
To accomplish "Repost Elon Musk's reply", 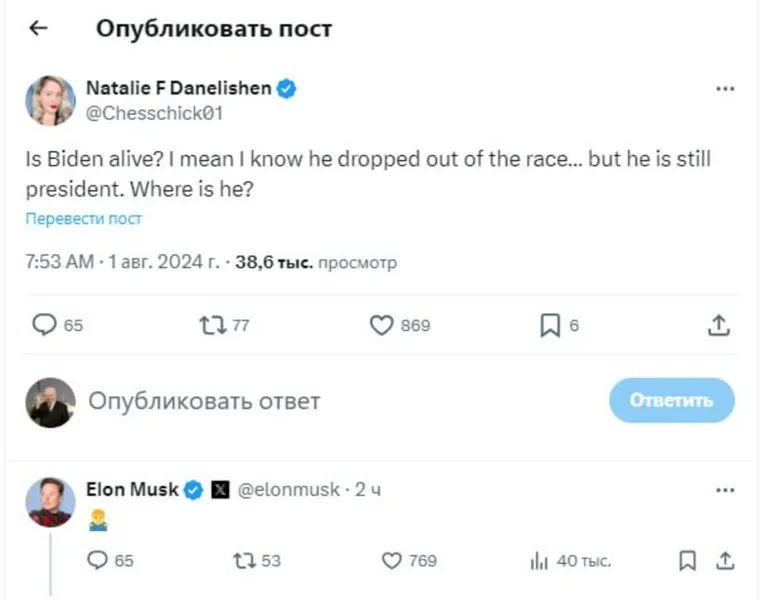I will 243,561.
